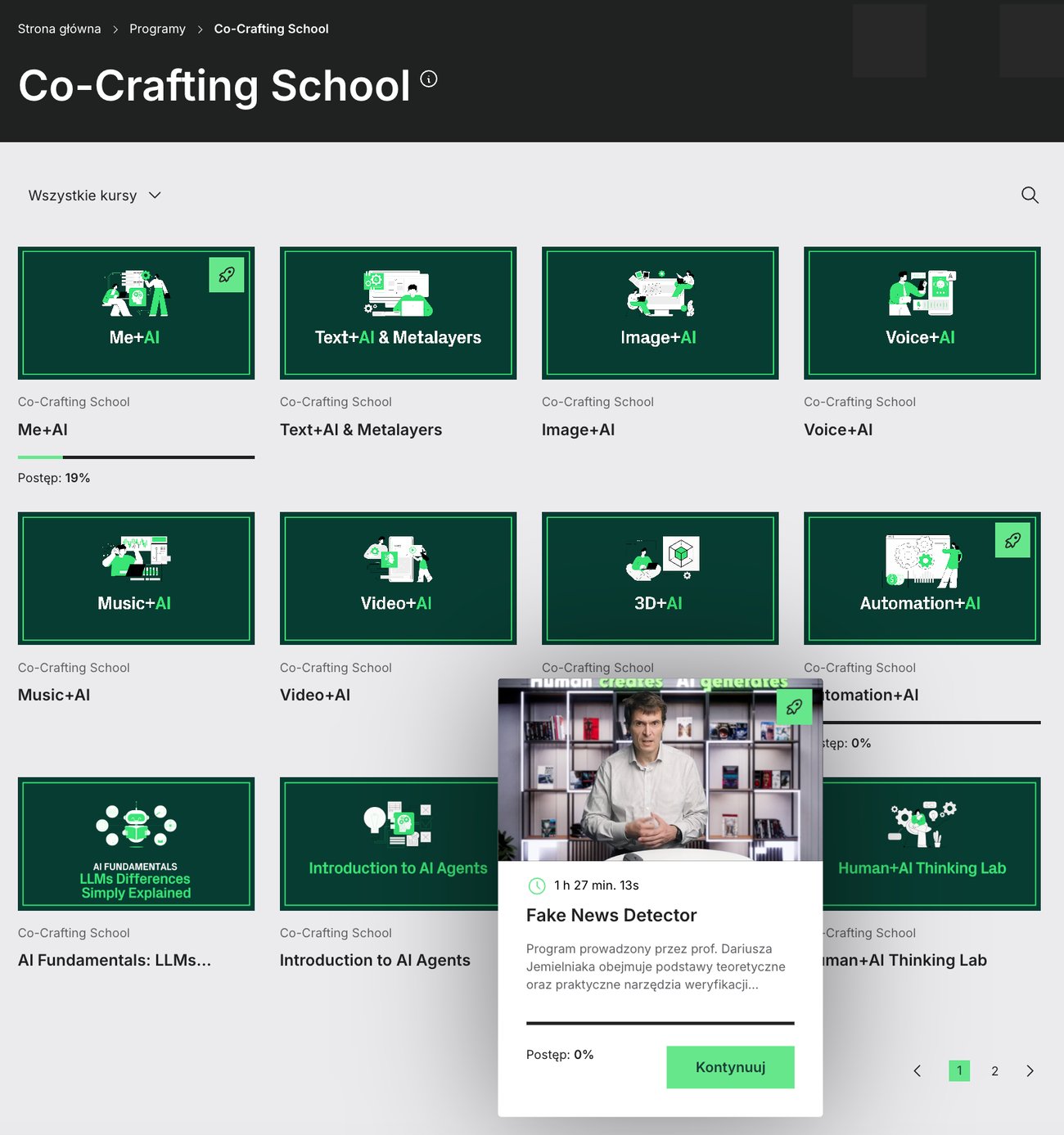The width and height of the screenshot is (1064, 1135).
Task: Click the info icon next to Co-Crafting School title
Action: [x=429, y=79]
